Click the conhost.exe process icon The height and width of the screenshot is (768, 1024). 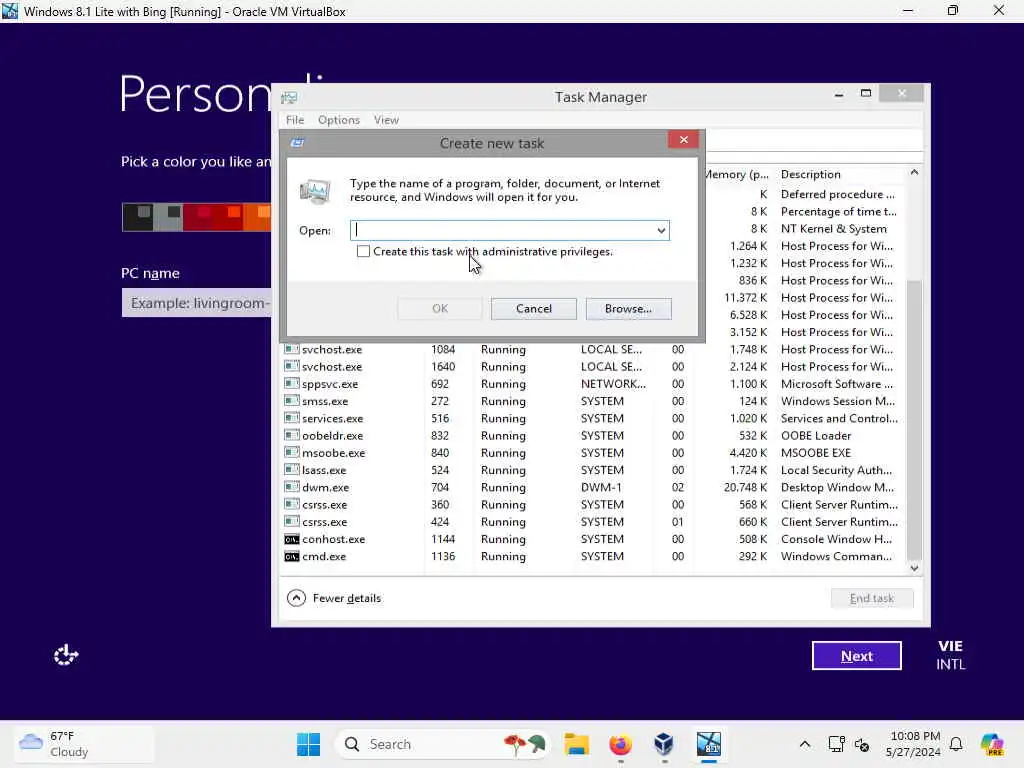(x=291, y=539)
